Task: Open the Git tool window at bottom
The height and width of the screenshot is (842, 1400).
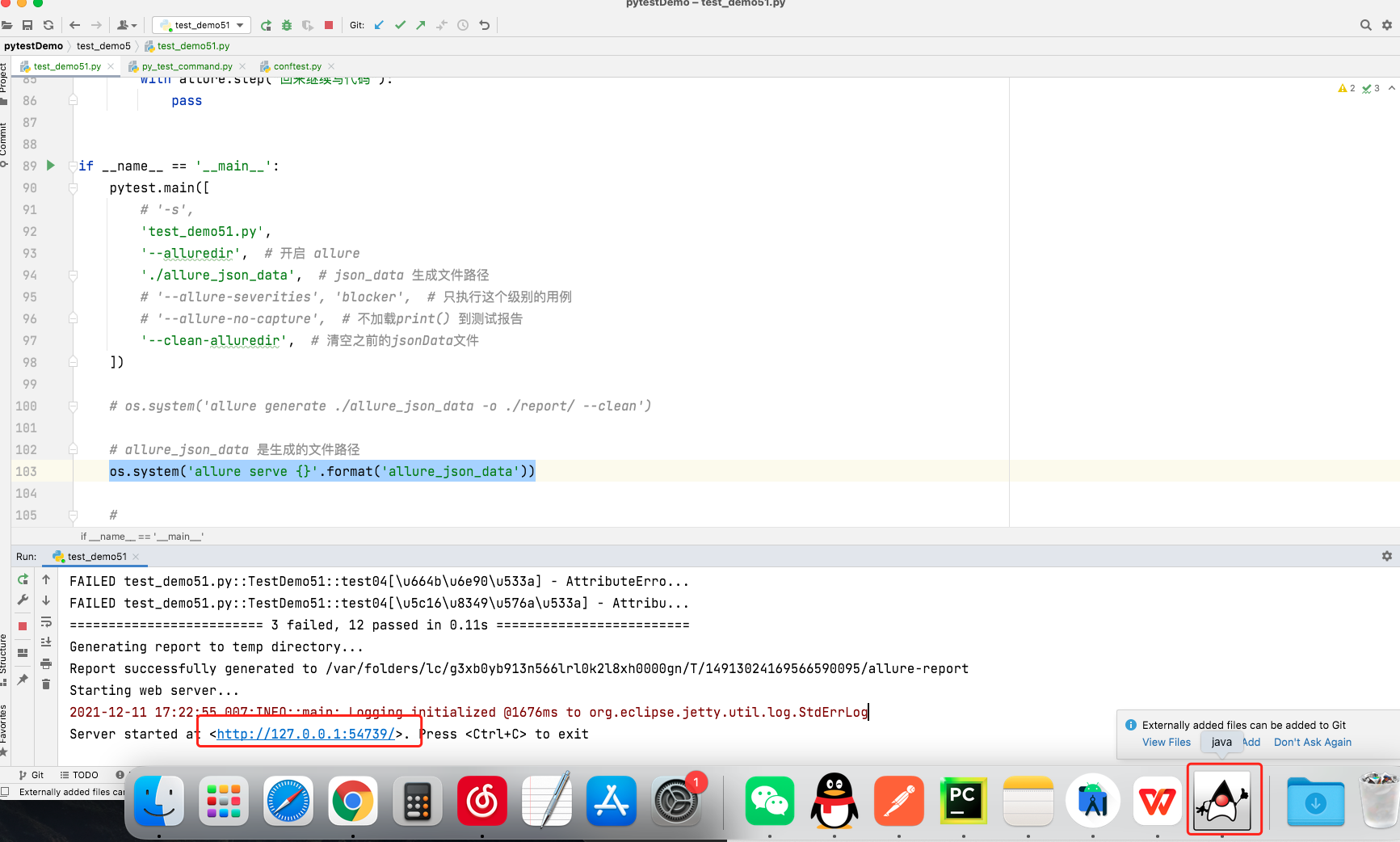Action: coord(32,775)
